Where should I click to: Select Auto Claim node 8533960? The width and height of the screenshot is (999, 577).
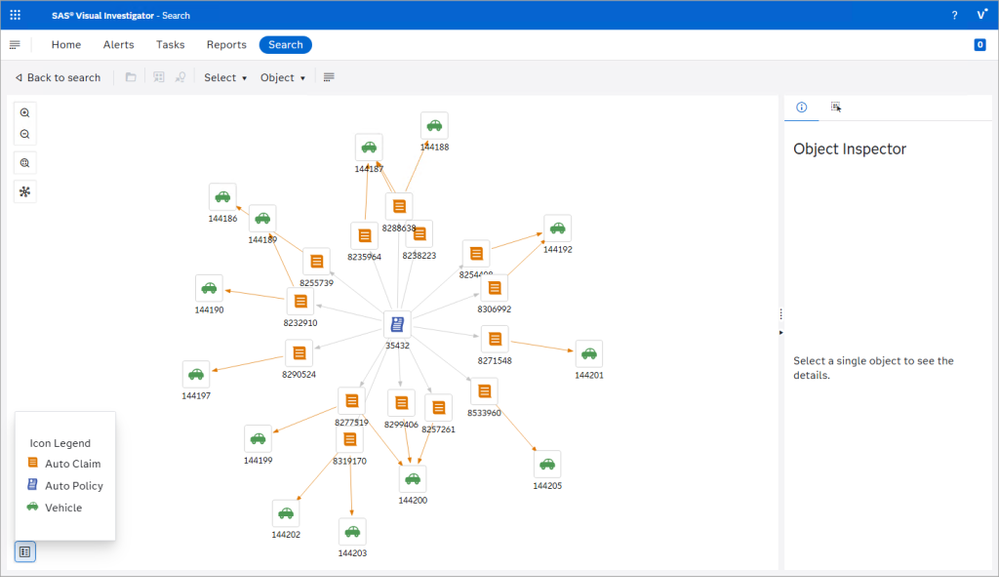tap(484, 391)
